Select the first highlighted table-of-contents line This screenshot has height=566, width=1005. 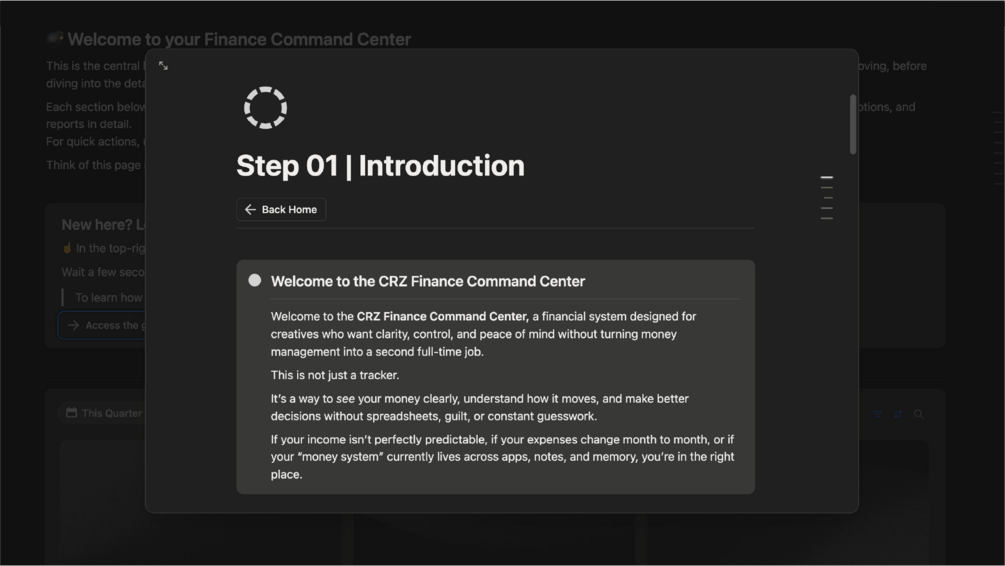click(826, 178)
